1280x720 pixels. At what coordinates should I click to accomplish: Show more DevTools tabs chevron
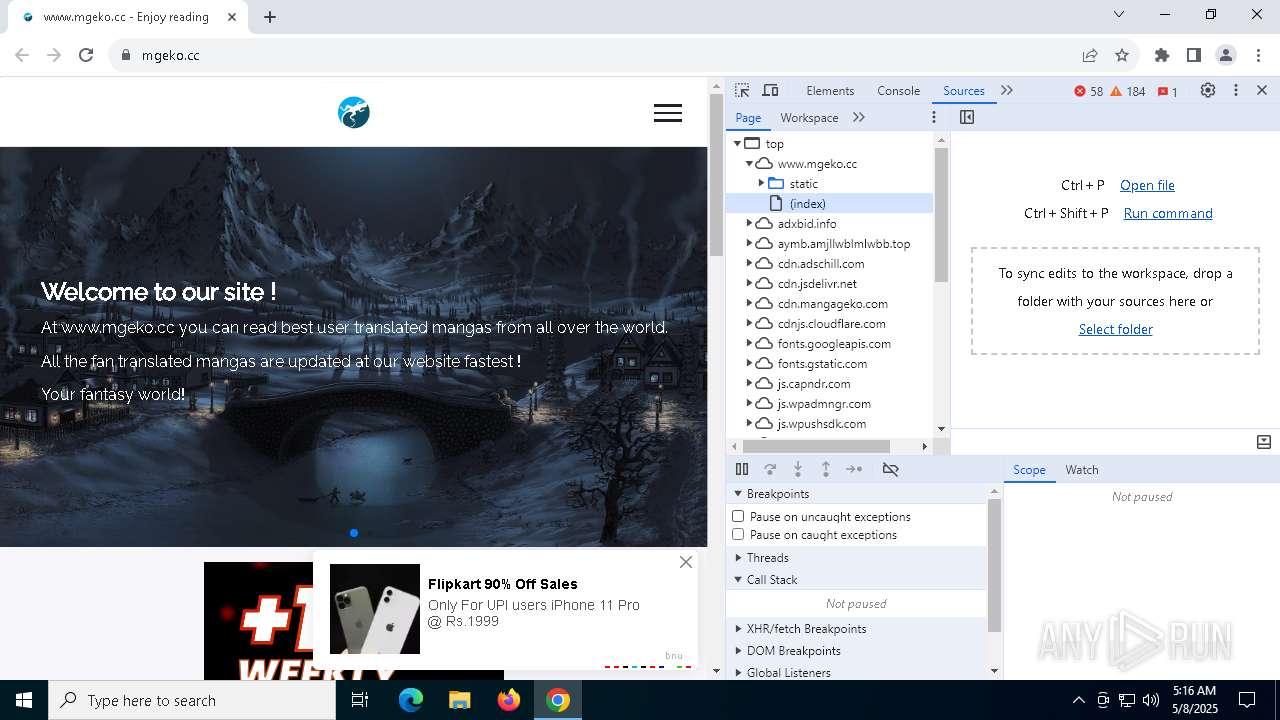(1007, 90)
